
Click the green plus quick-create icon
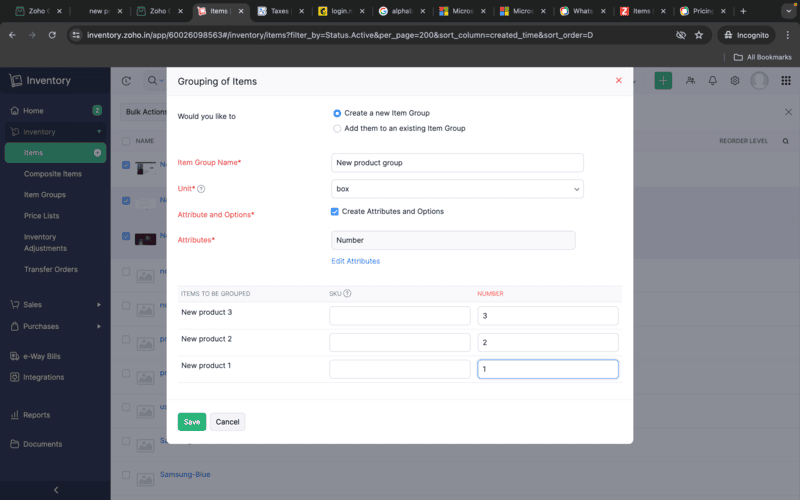pyautogui.click(x=663, y=81)
